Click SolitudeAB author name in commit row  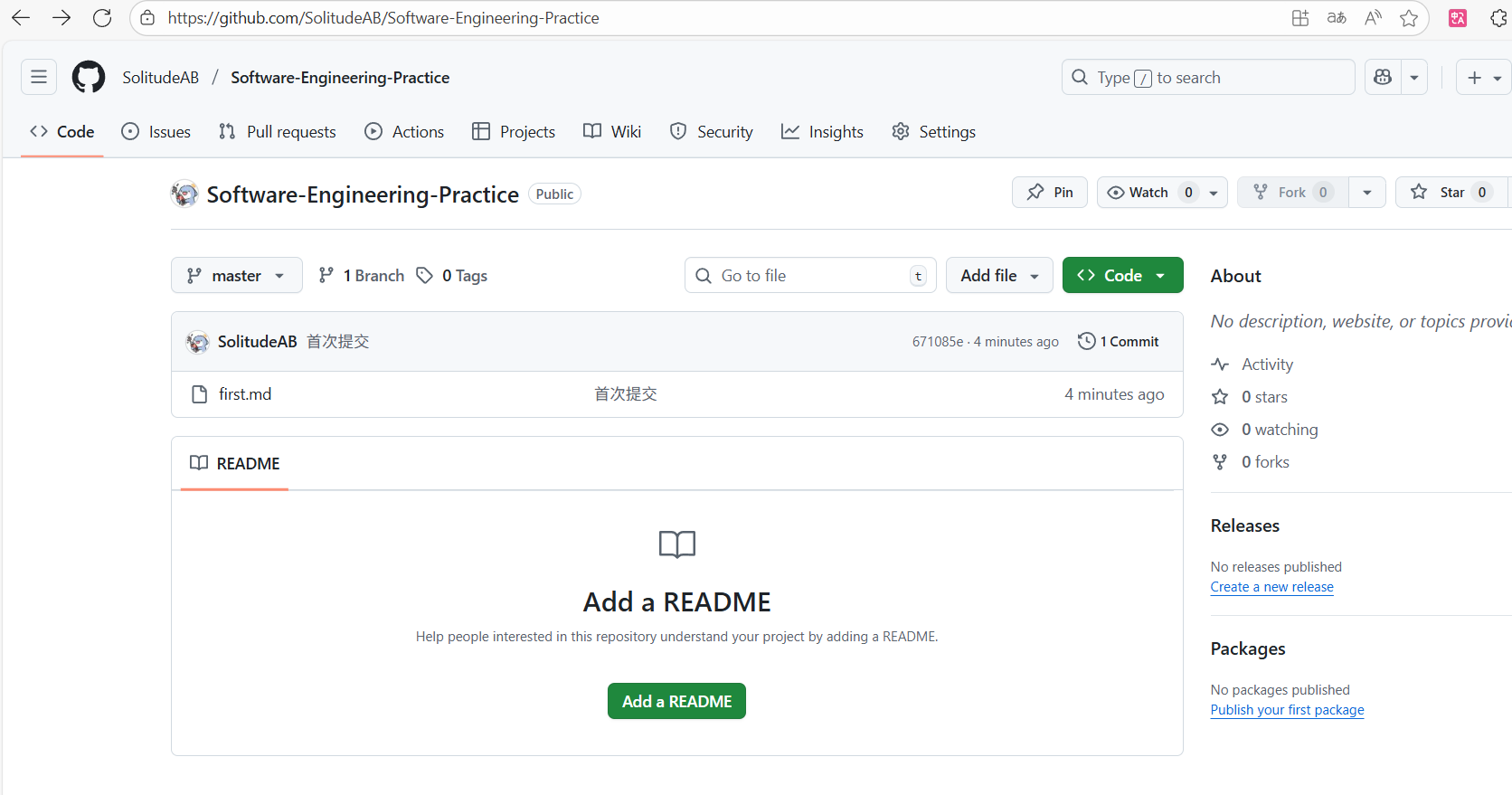pos(257,342)
